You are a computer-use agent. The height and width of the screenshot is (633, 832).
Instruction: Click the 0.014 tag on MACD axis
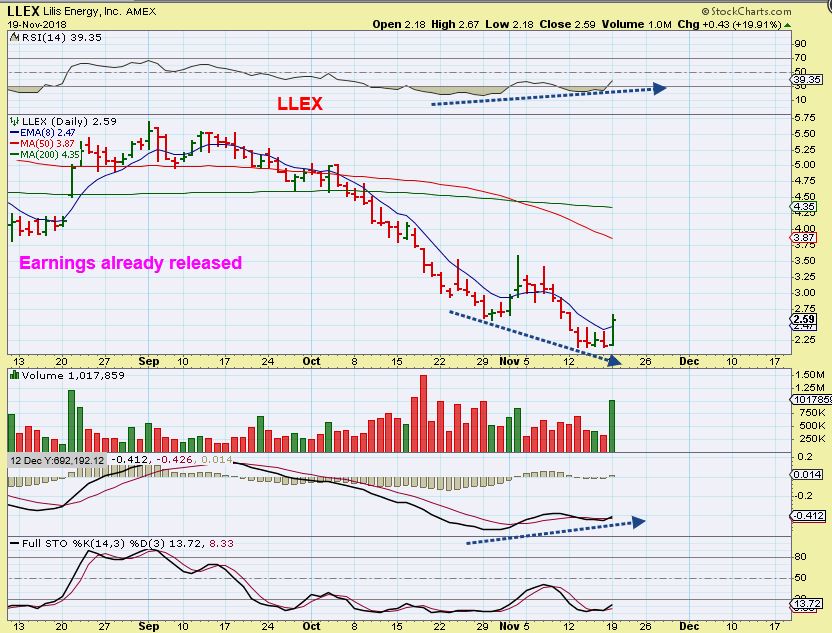[807, 474]
